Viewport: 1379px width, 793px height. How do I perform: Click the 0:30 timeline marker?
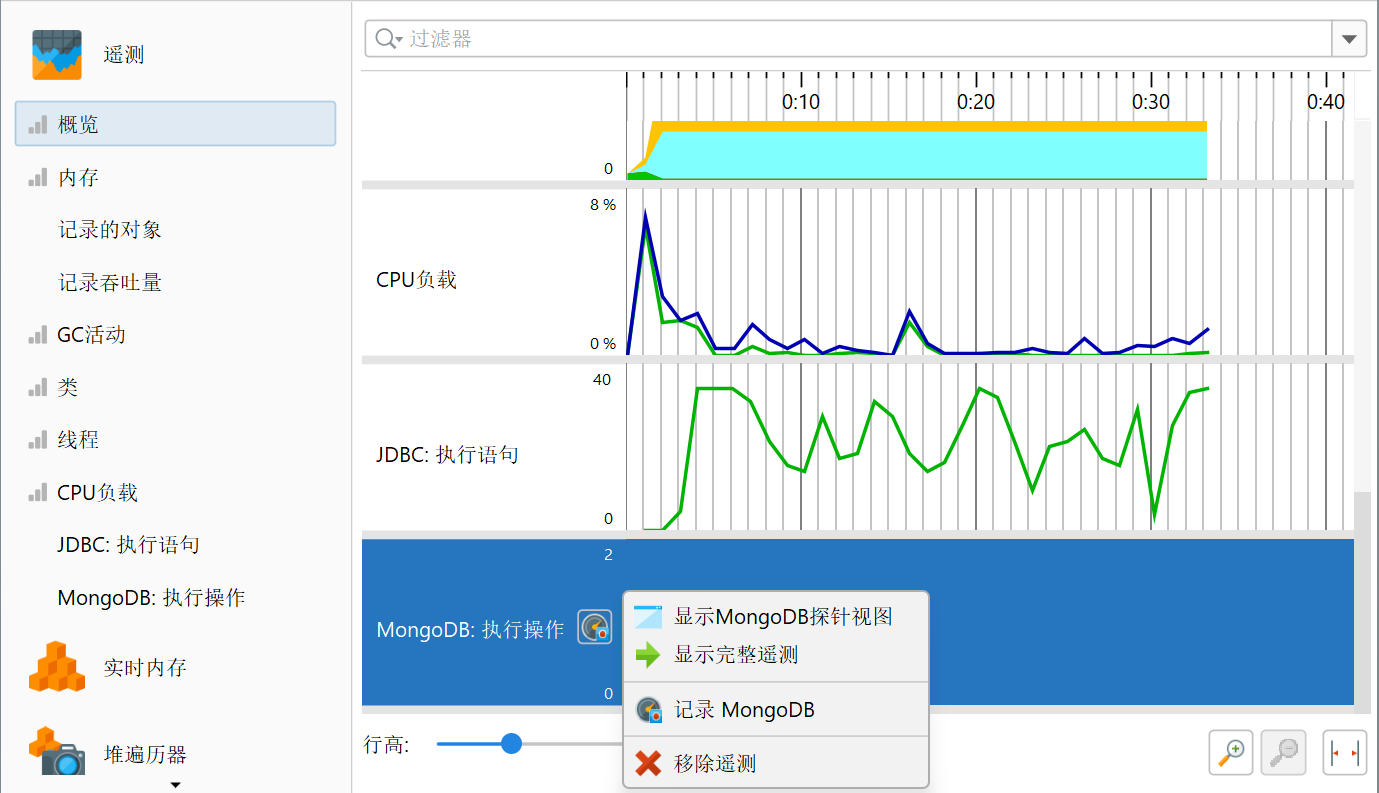1151,102
